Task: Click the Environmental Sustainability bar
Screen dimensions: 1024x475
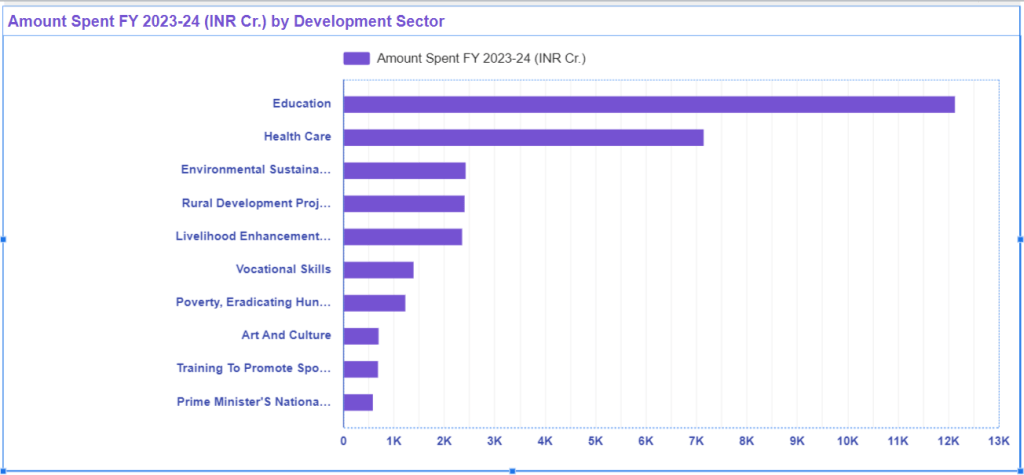Action: (x=404, y=170)
